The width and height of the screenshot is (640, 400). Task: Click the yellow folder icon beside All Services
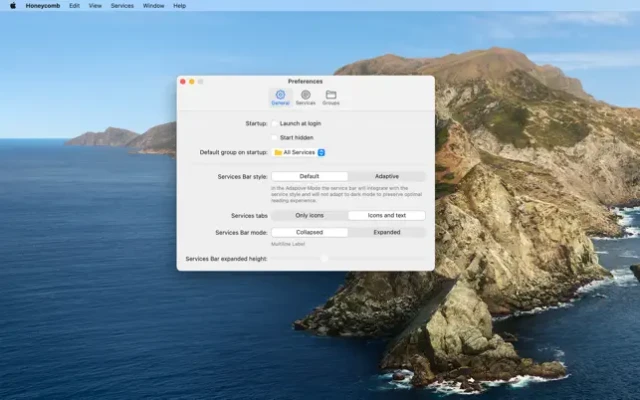pos(278,152)
